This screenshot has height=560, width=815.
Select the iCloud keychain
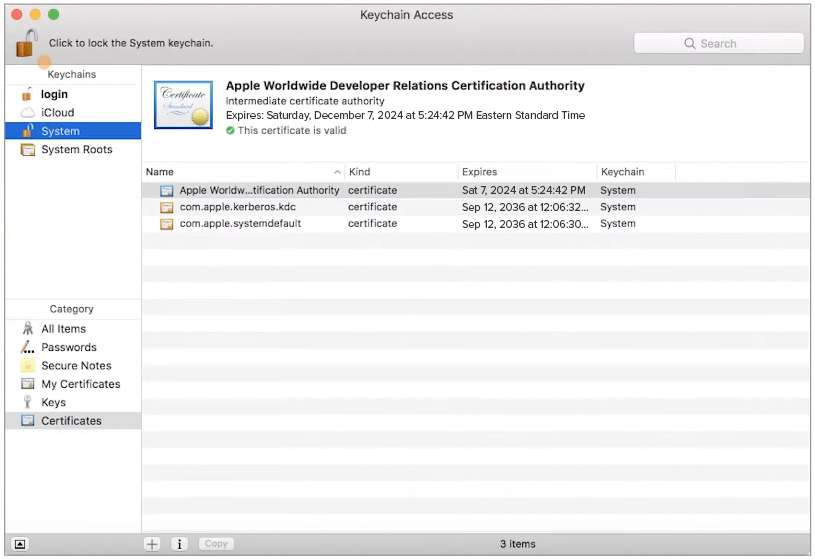click(73, 112)
